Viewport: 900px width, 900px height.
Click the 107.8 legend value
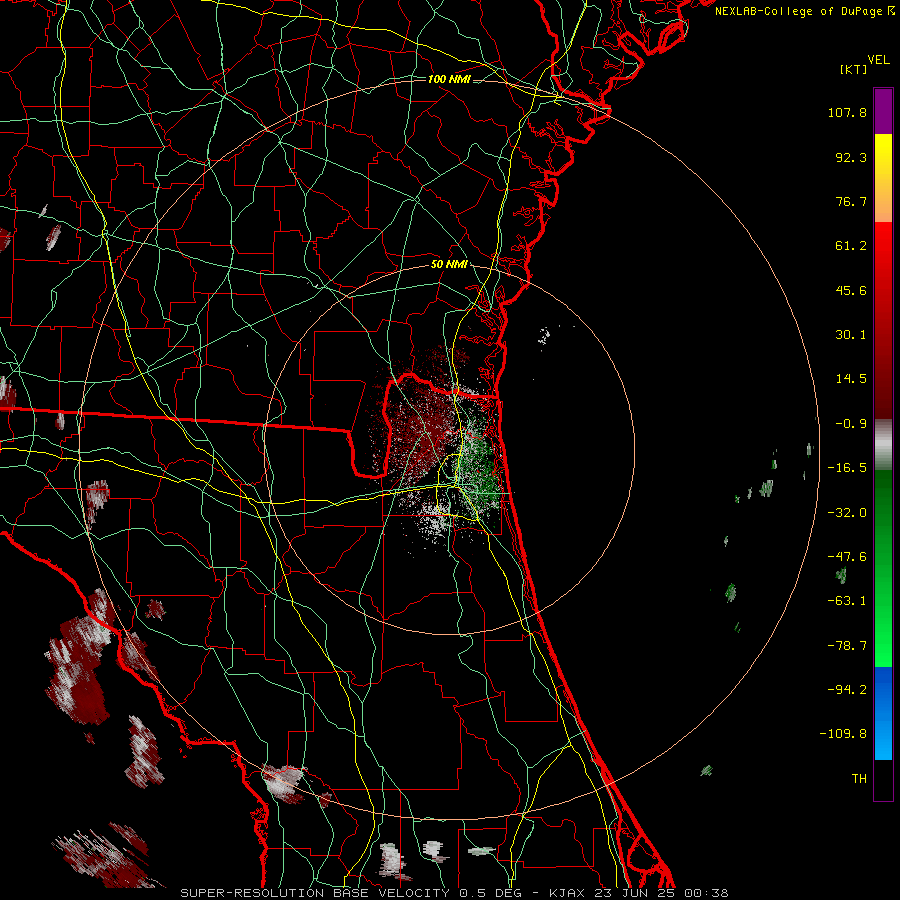tap(847, 112)
